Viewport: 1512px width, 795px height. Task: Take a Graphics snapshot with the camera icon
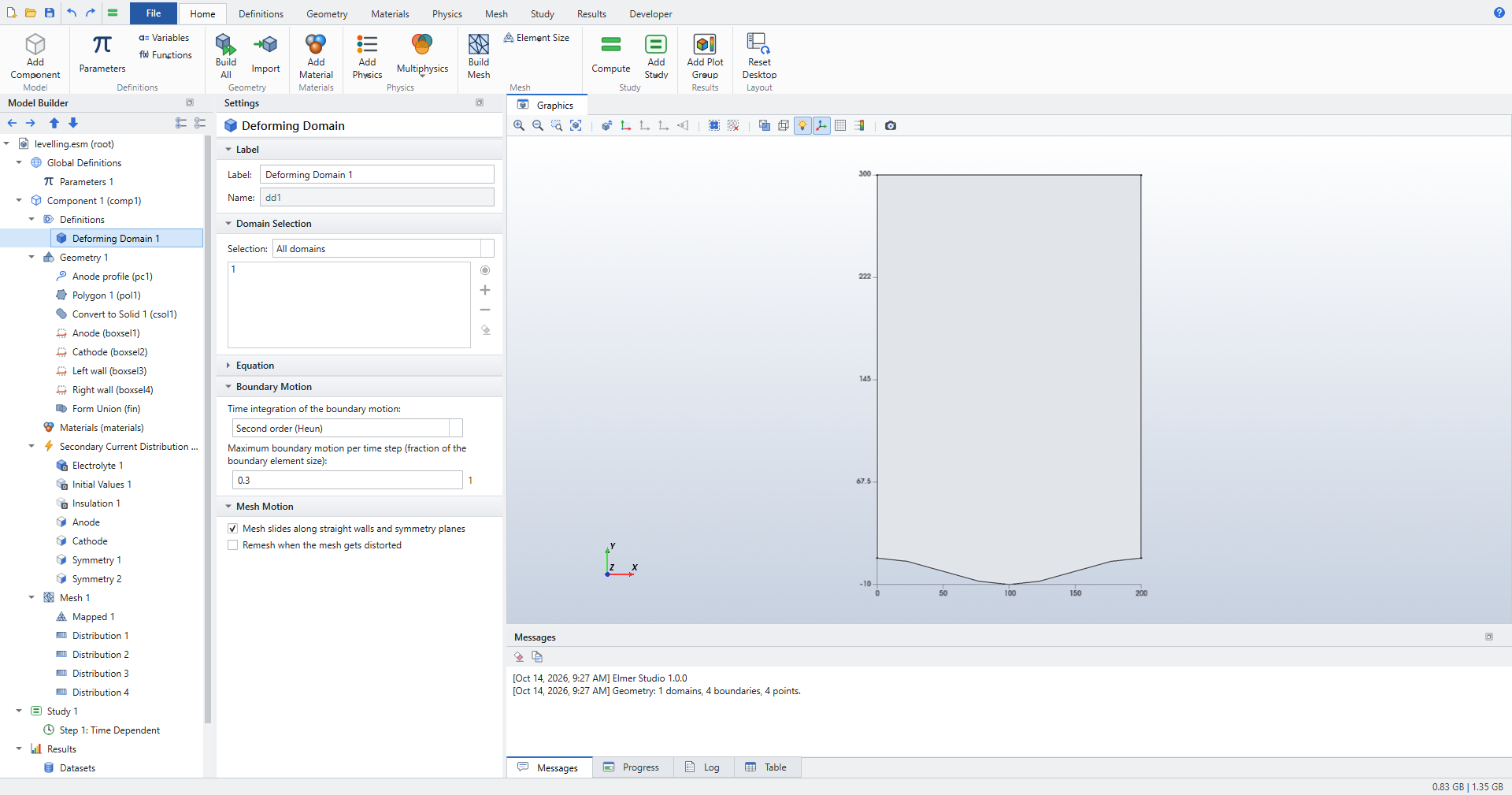(891, 125)
